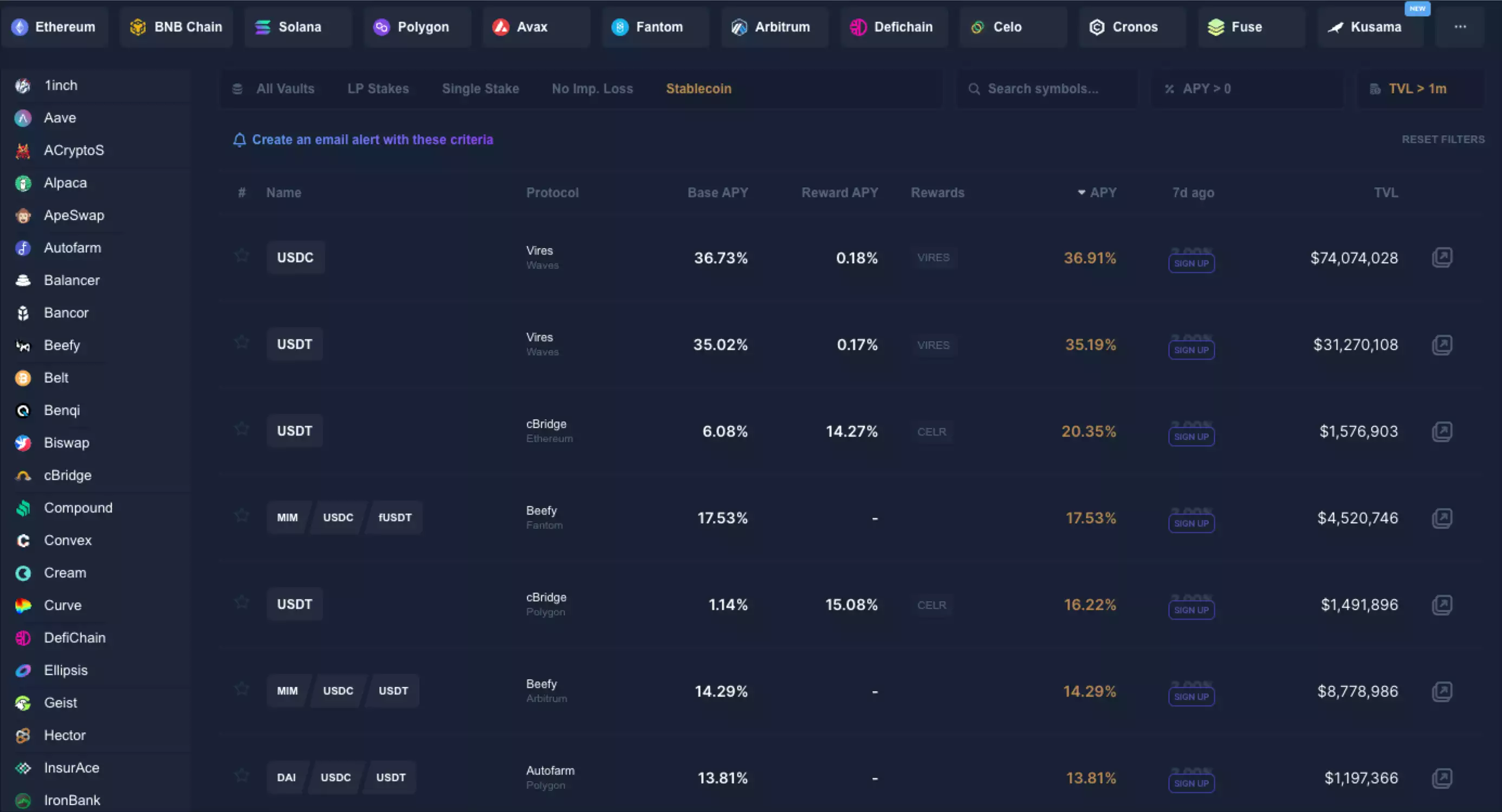
Task: Star the cBridge Ethereum USDT vault
Action: [x=242, y=429]
